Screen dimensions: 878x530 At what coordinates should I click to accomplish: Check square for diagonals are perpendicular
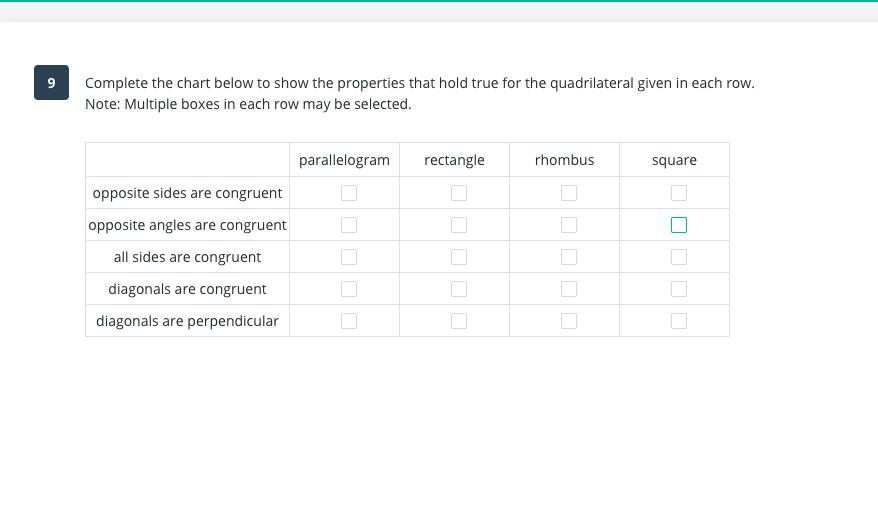point(679,321)
